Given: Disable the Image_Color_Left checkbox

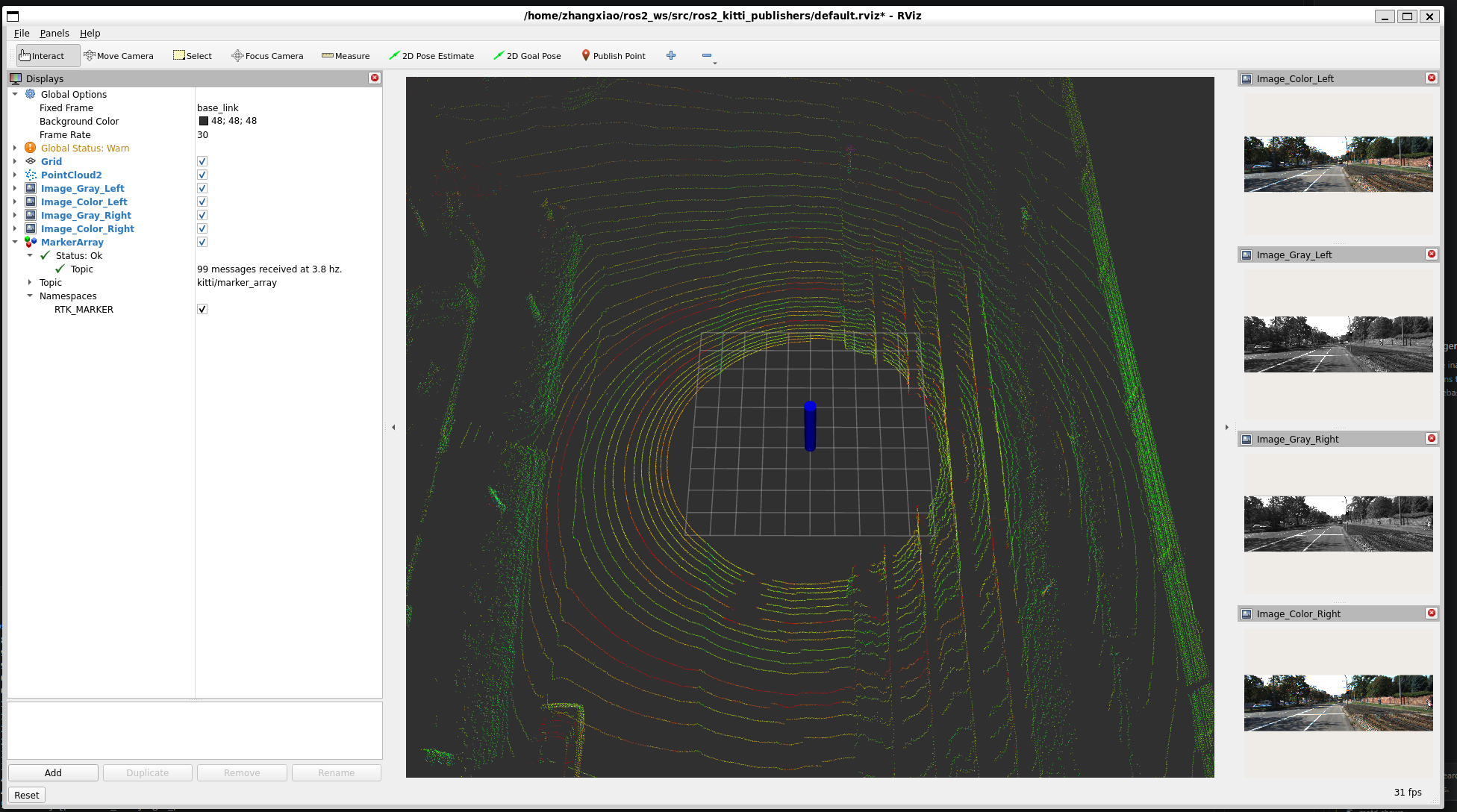Looking at the screenshot, I should [202, 202].
